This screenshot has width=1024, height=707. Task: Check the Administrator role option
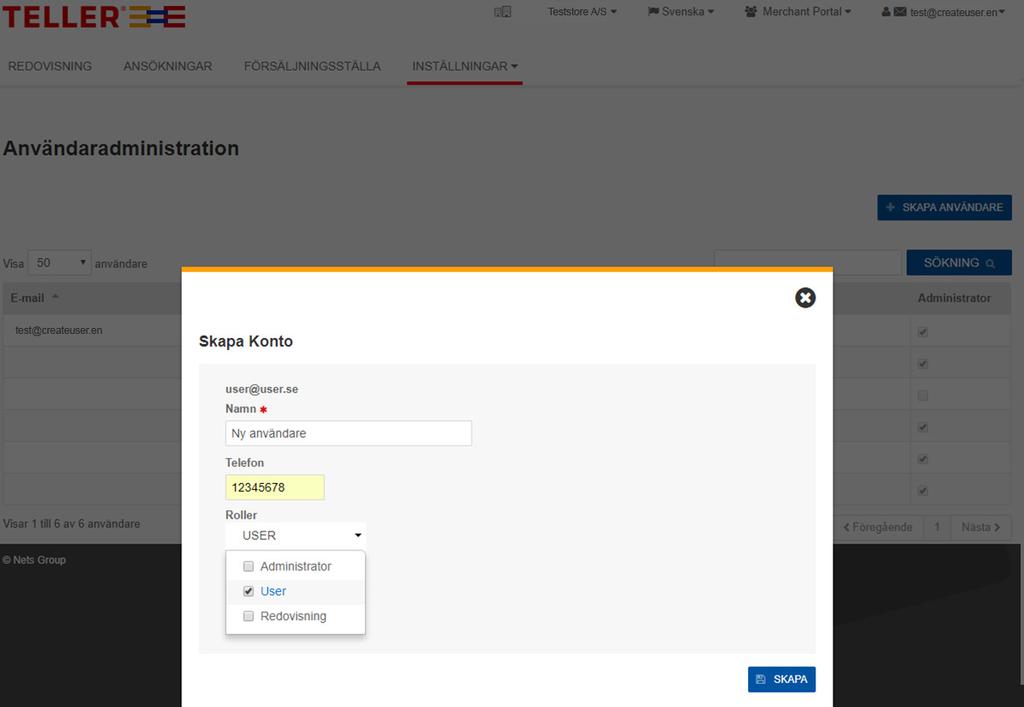(248, 566)
